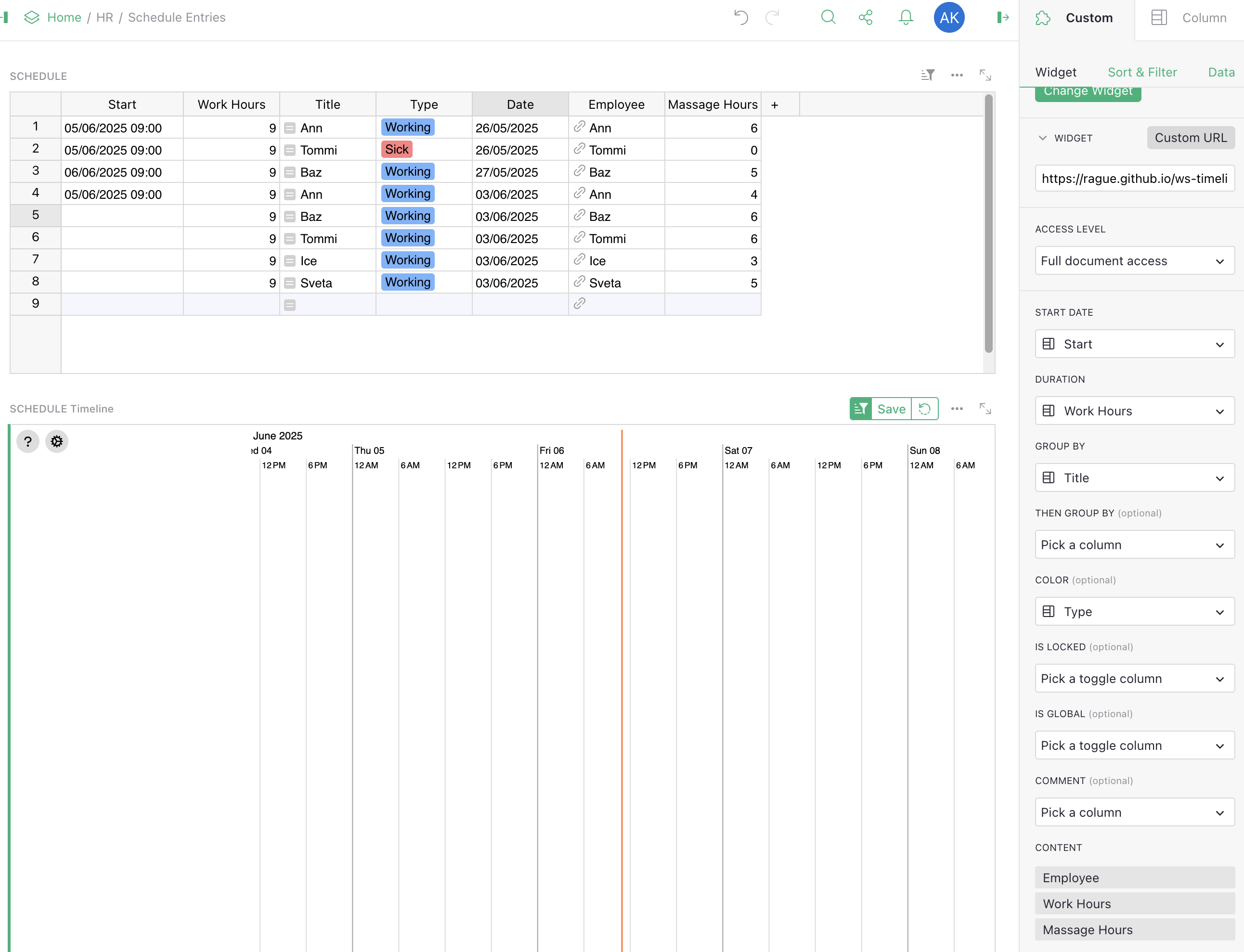Click the Sick type color tag
Viewport: 1244px width, 952px height.
pos(397,150)
